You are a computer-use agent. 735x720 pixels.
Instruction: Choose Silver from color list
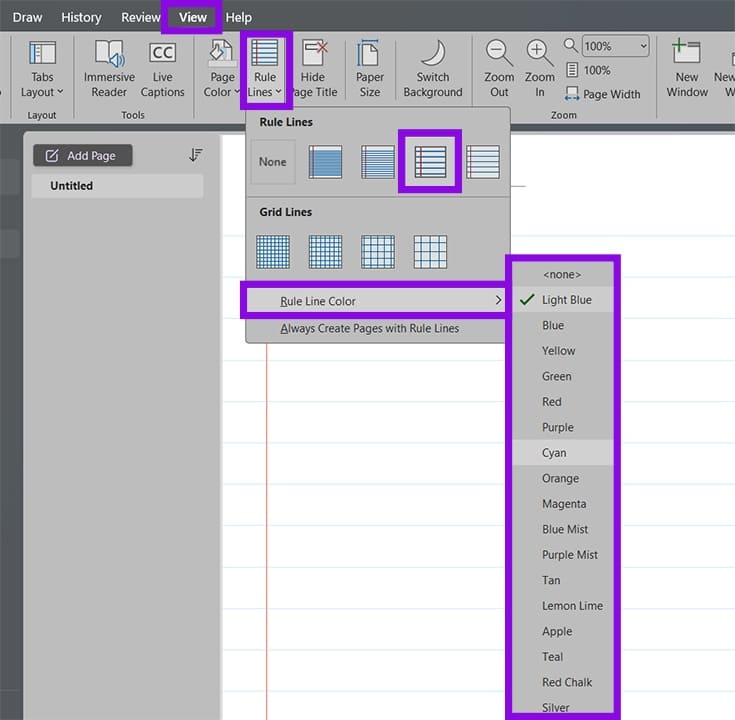click(562, 705)
